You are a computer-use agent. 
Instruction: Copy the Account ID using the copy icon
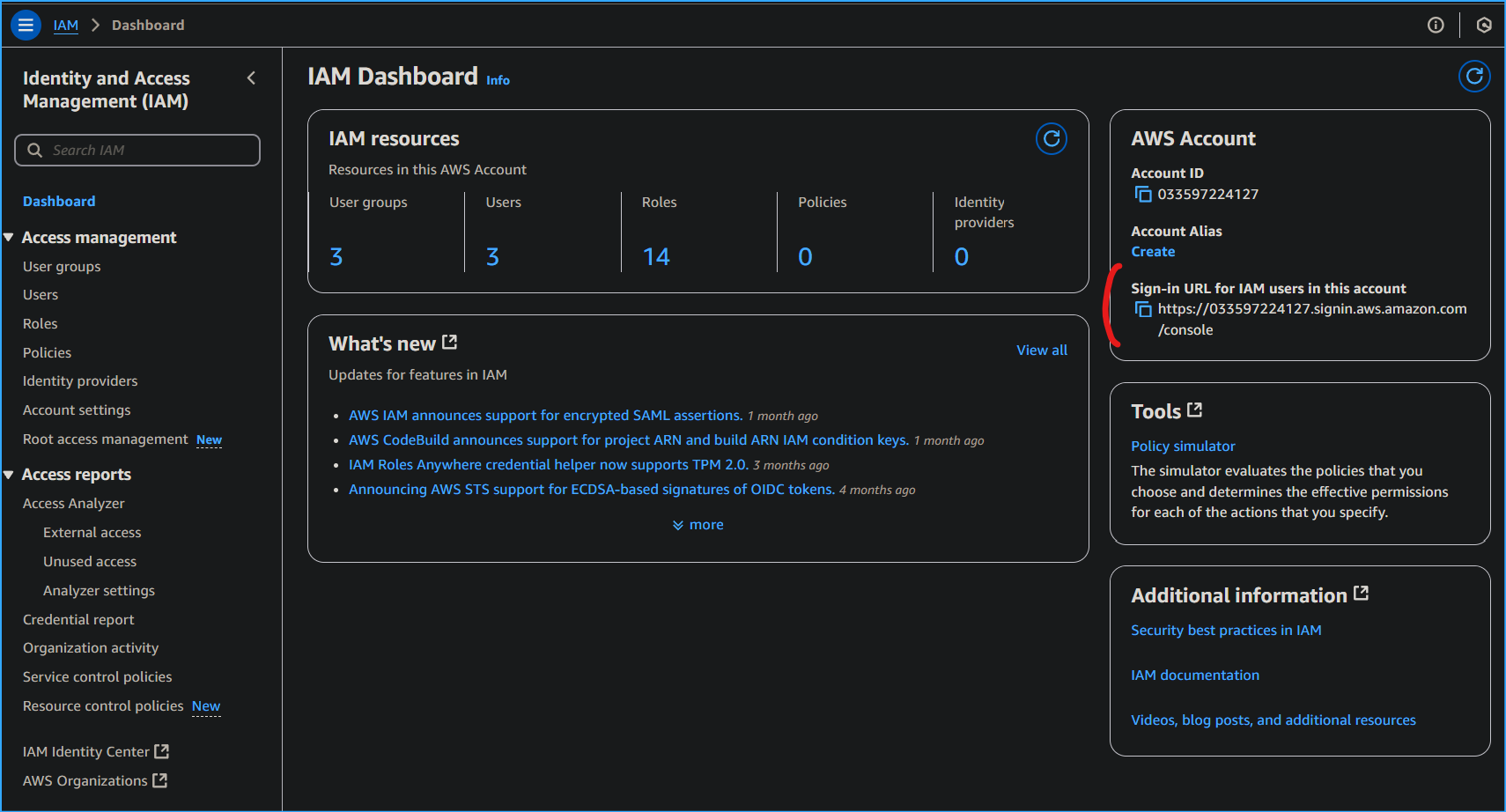(1142, 194)
